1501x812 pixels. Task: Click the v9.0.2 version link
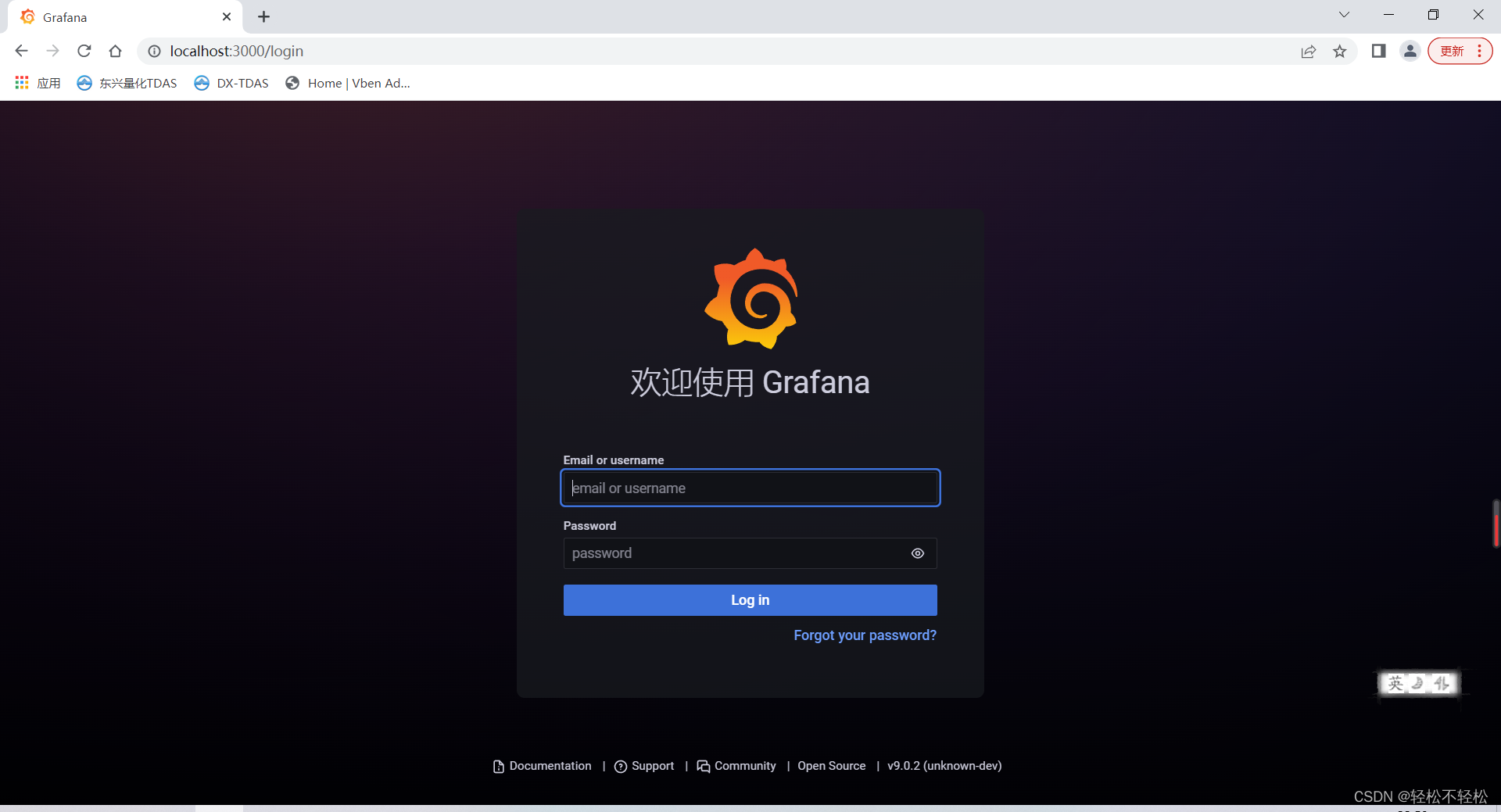[944, 766]
